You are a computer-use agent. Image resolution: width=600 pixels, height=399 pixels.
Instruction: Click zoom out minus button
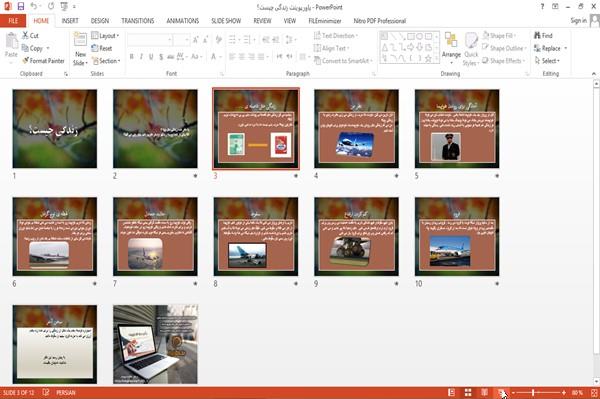pos(514,392)
